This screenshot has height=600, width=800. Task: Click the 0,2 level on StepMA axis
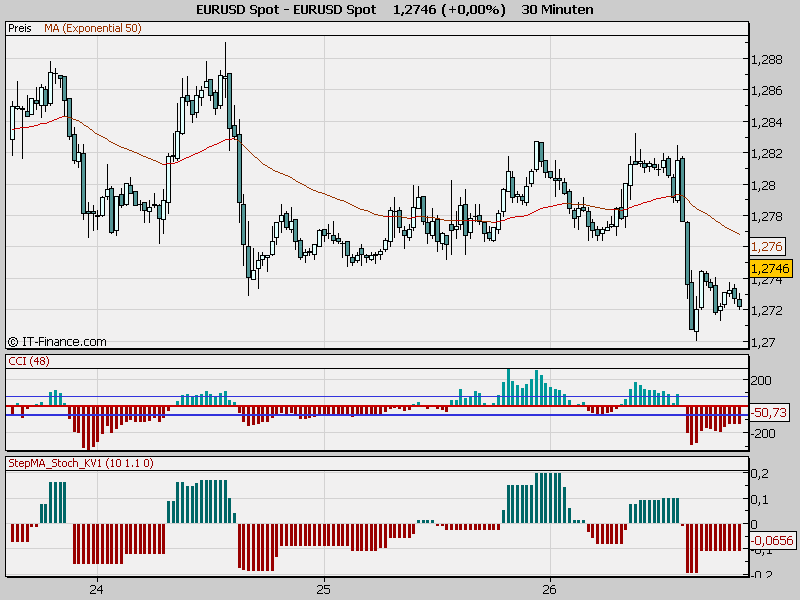click(760, 473)
